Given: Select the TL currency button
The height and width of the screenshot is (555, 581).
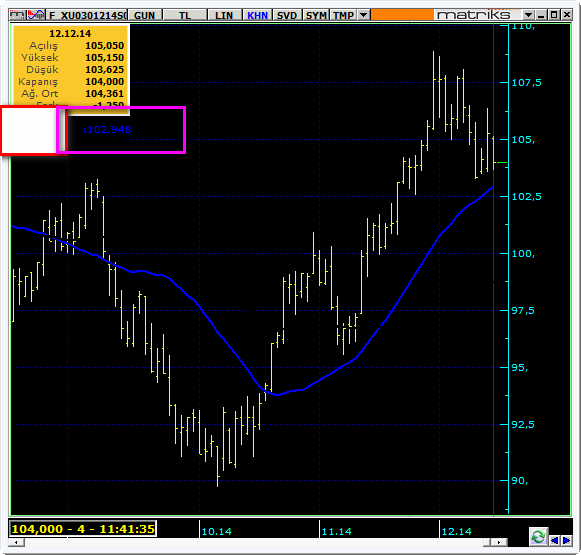Looking at the screenshot, I should (185, 15).
